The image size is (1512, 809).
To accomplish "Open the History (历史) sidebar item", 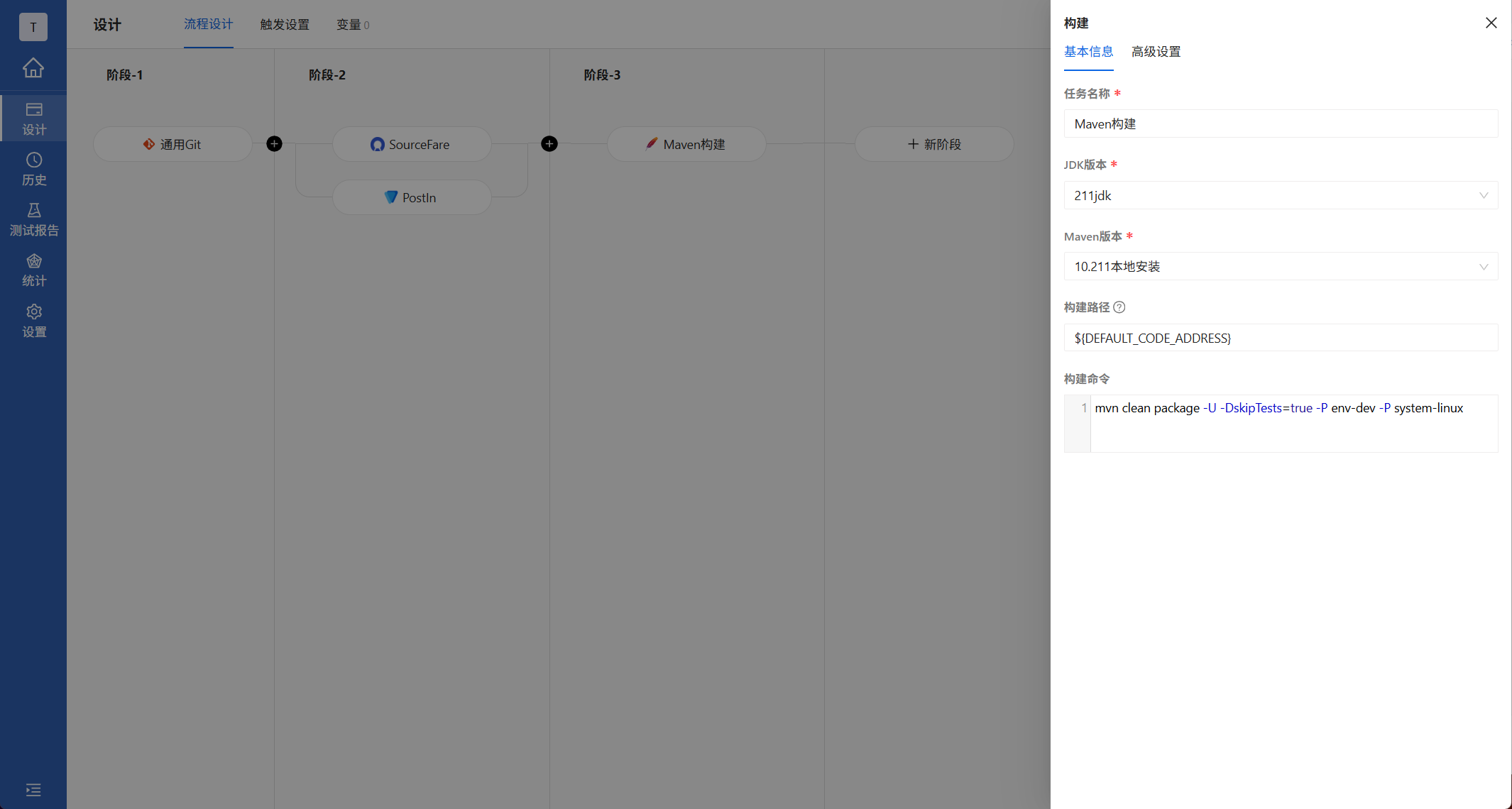I will point(33,169).
